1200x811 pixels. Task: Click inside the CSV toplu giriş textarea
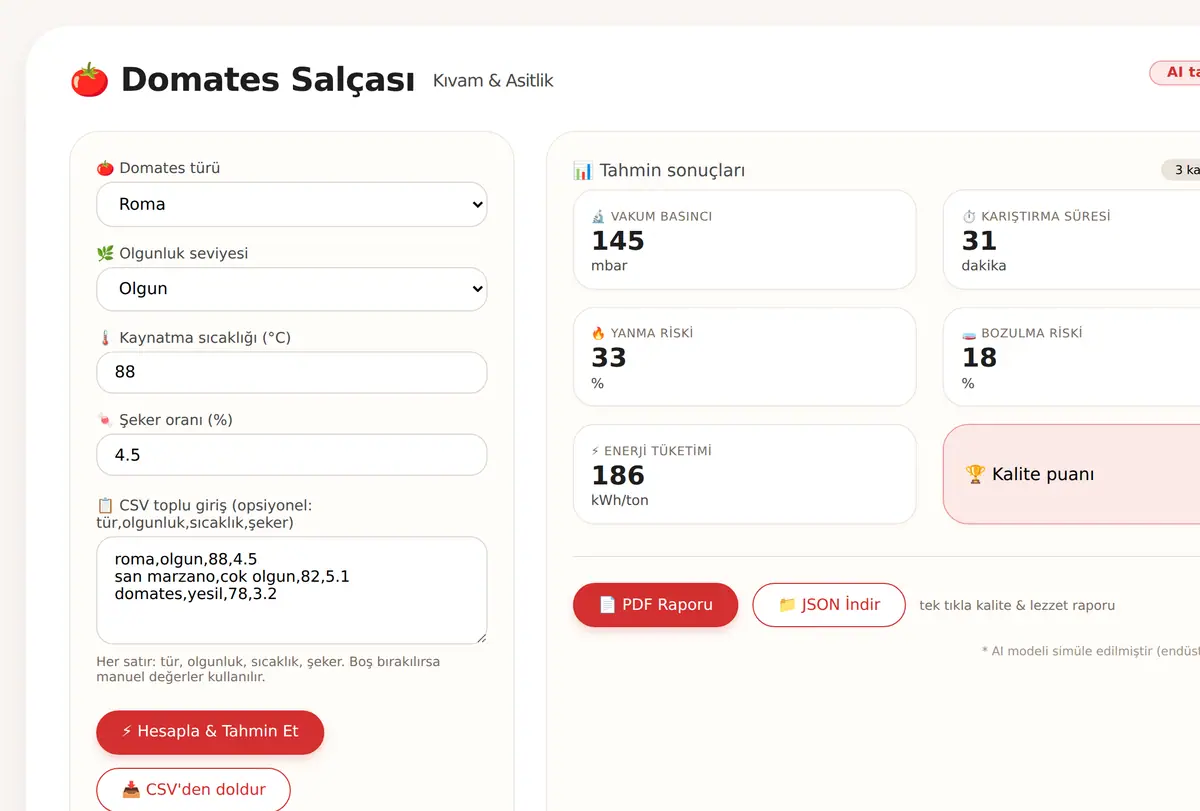pyautogui.click(x=292, y=590)
